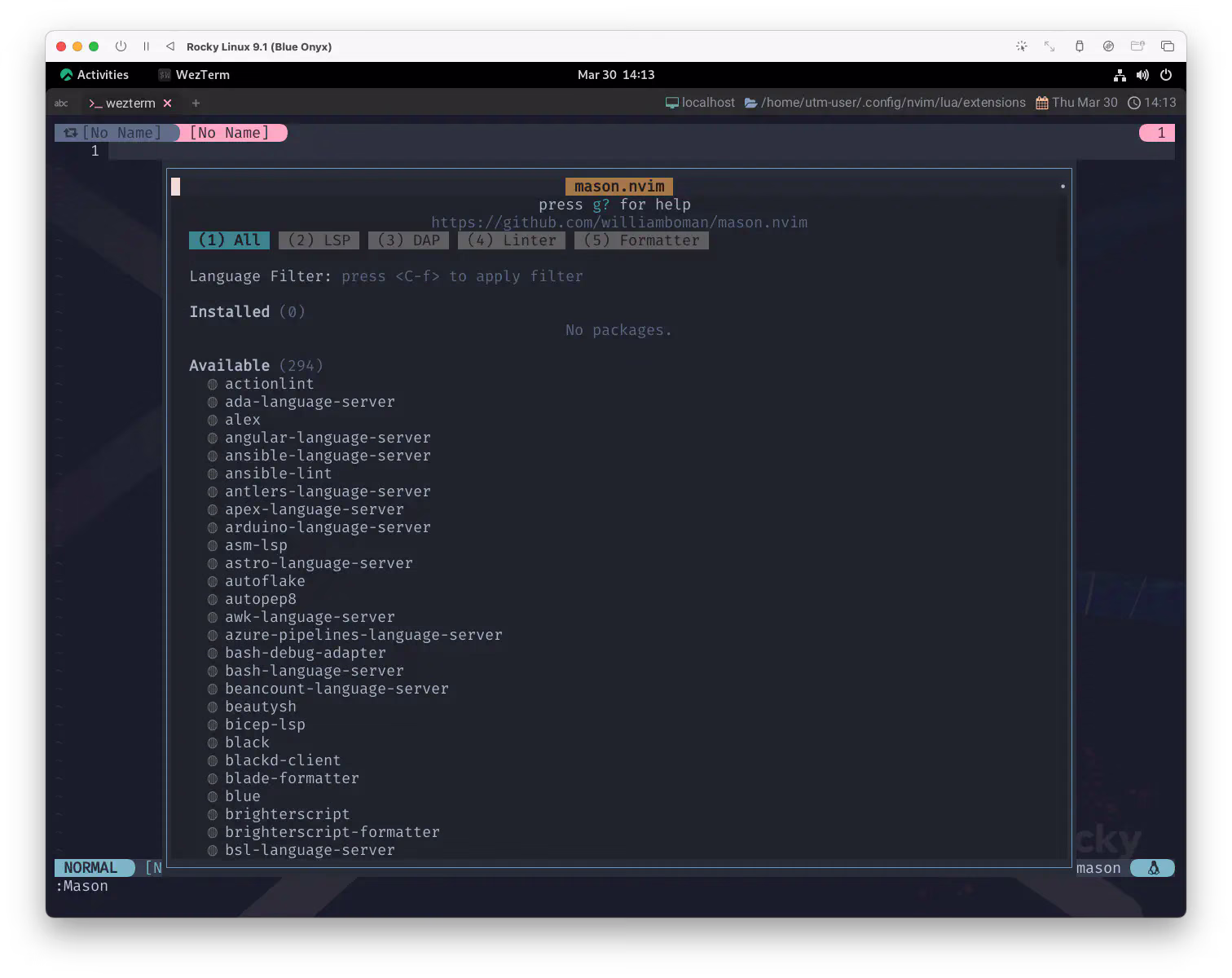Click the nvim extensions folder path

(x=885, y=103)
